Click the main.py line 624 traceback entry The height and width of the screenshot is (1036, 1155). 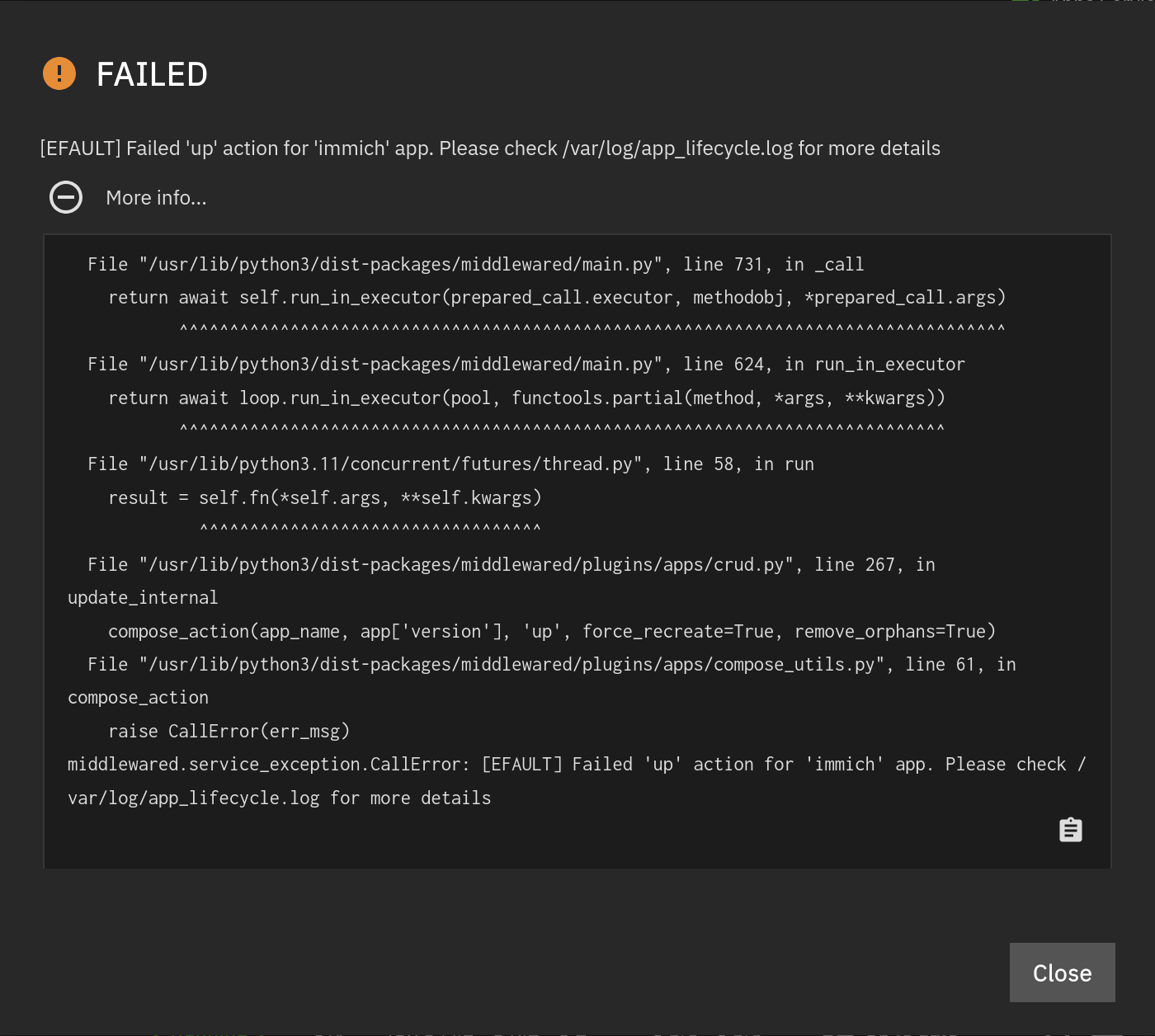click(x=526, y=365)
